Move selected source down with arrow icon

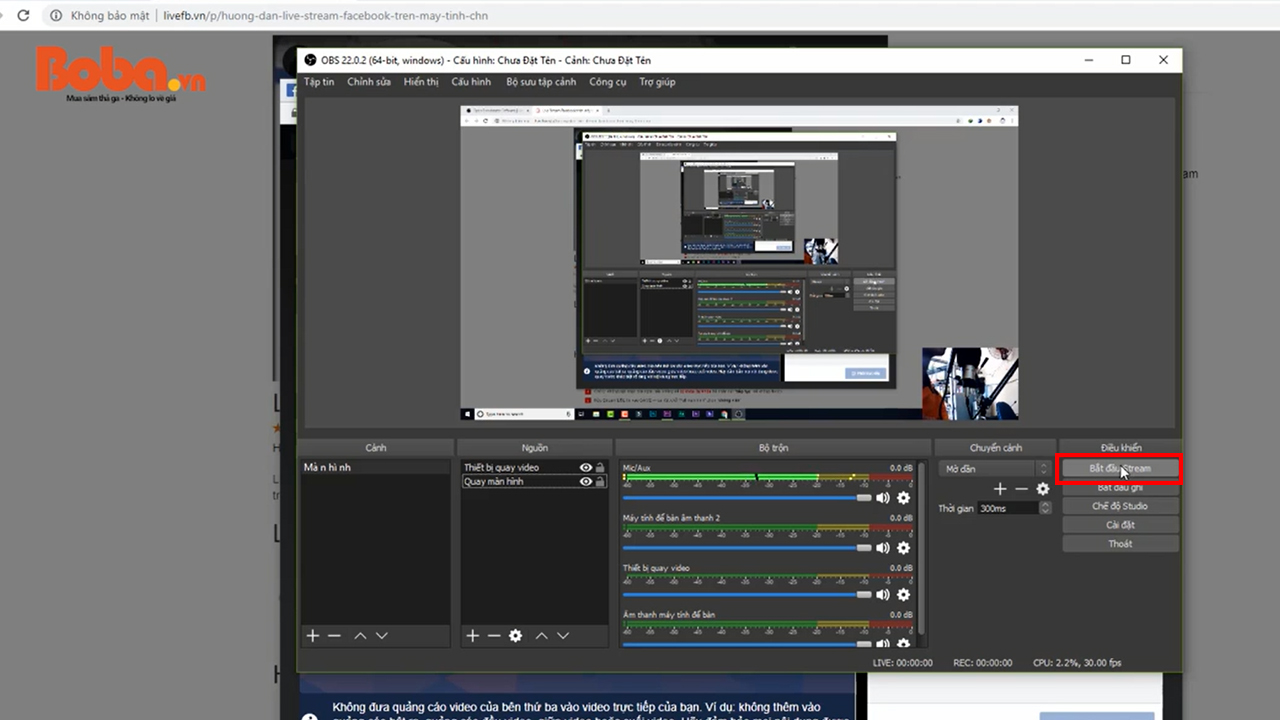click(563, 636)
